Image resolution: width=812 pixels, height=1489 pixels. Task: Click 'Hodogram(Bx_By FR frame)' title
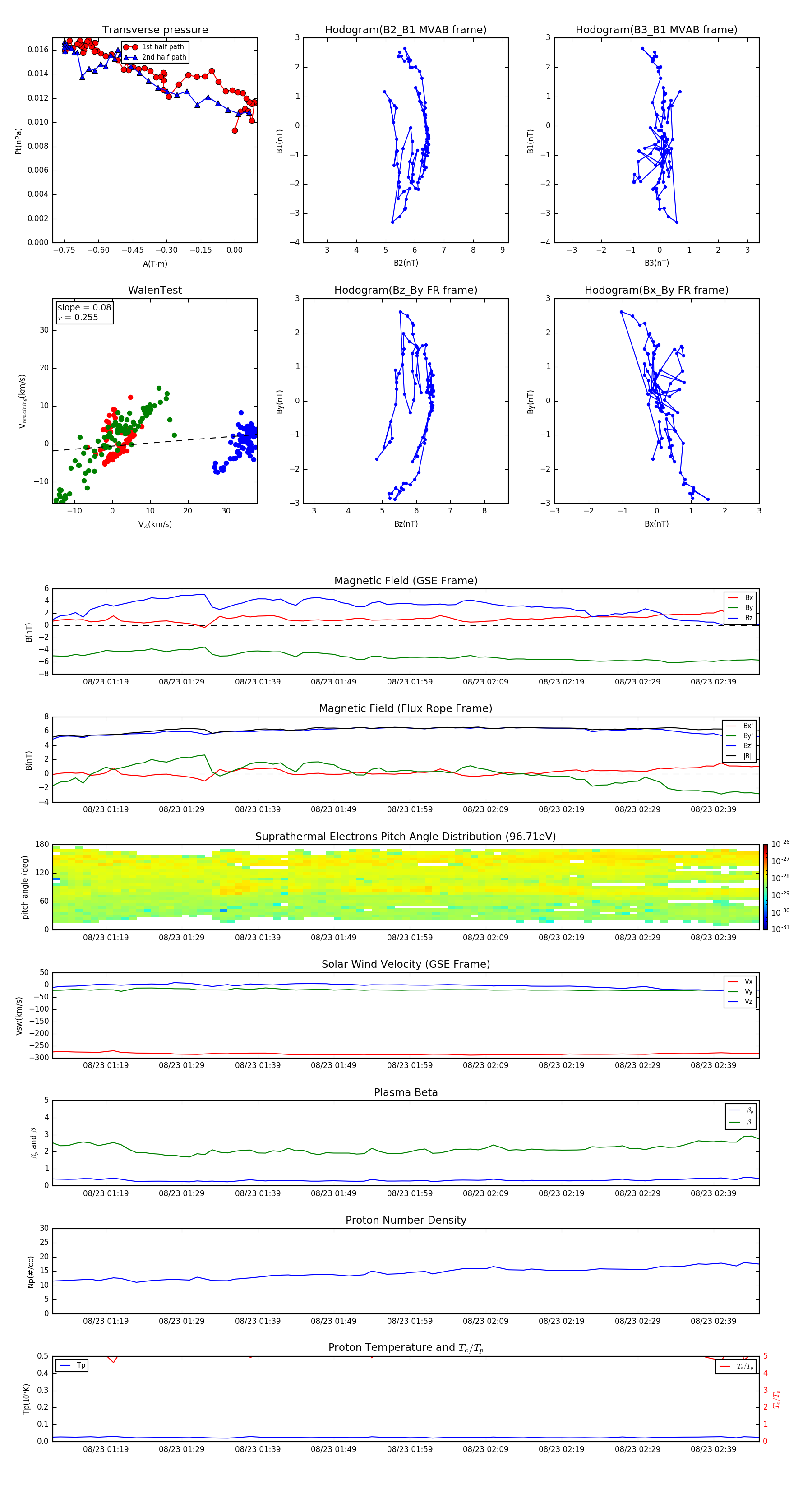click(x=656, y=290)
